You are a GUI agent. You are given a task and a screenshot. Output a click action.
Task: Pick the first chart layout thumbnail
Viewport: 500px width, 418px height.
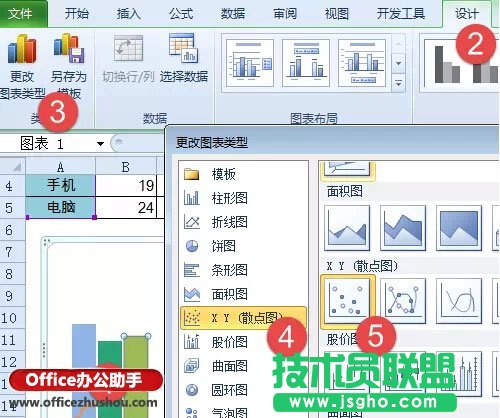point(250,63)
